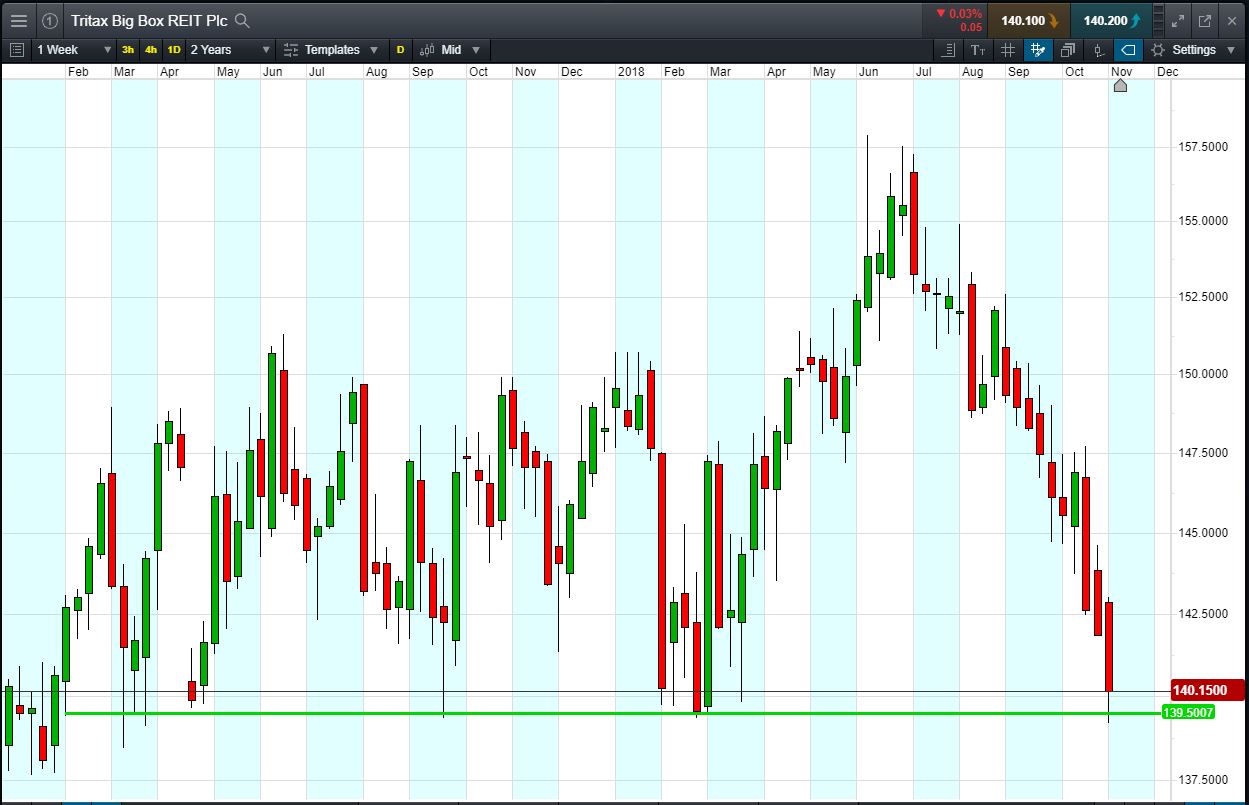
Task: Click the Settings gear icon
Action: click(x=1158, y=49)
